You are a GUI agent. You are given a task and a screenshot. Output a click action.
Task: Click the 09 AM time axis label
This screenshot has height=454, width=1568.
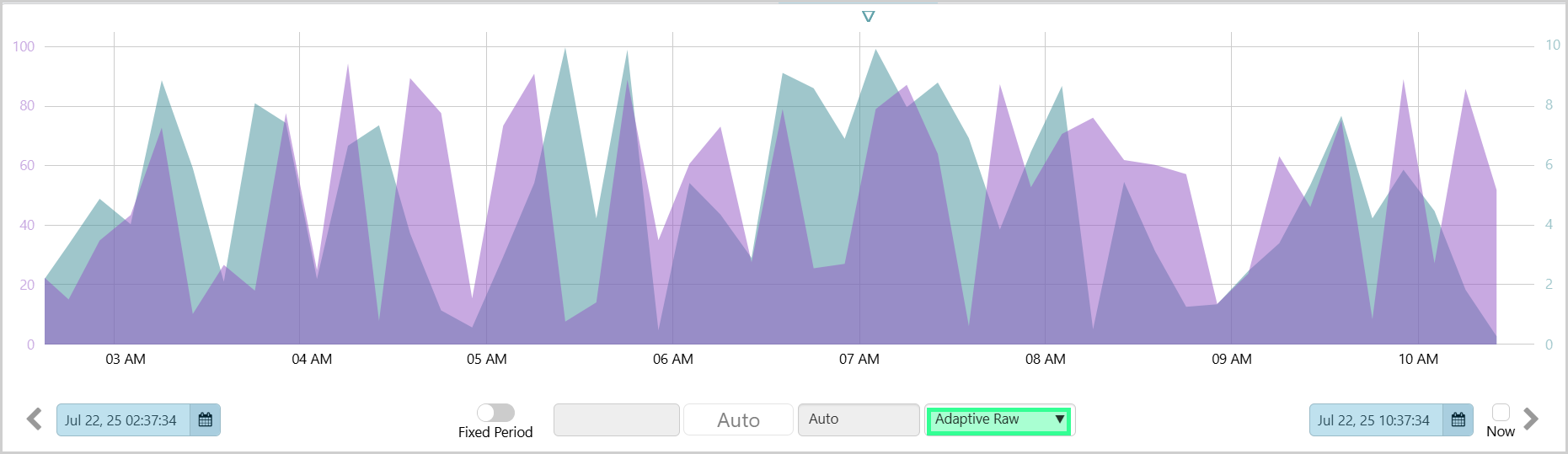(1232, 360)
